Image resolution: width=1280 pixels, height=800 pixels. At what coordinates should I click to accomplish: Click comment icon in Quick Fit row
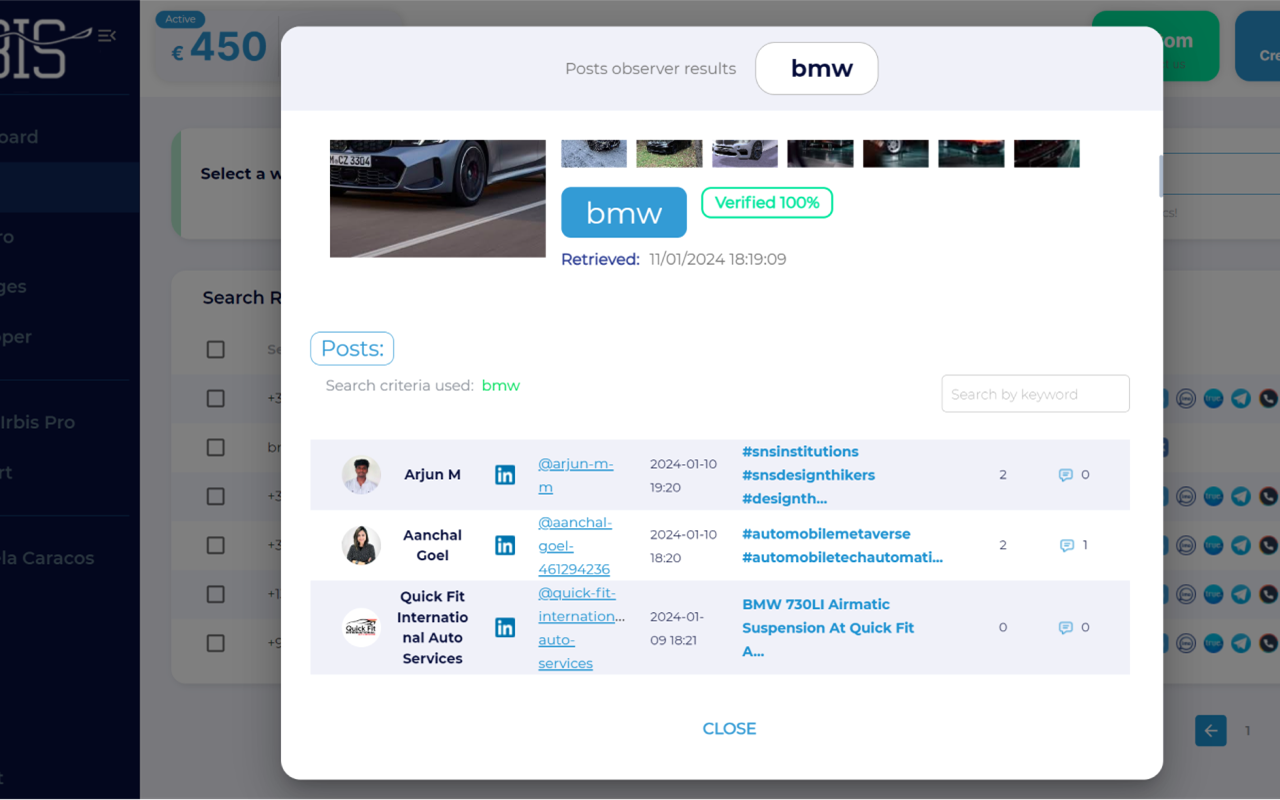click(1065, 627)
